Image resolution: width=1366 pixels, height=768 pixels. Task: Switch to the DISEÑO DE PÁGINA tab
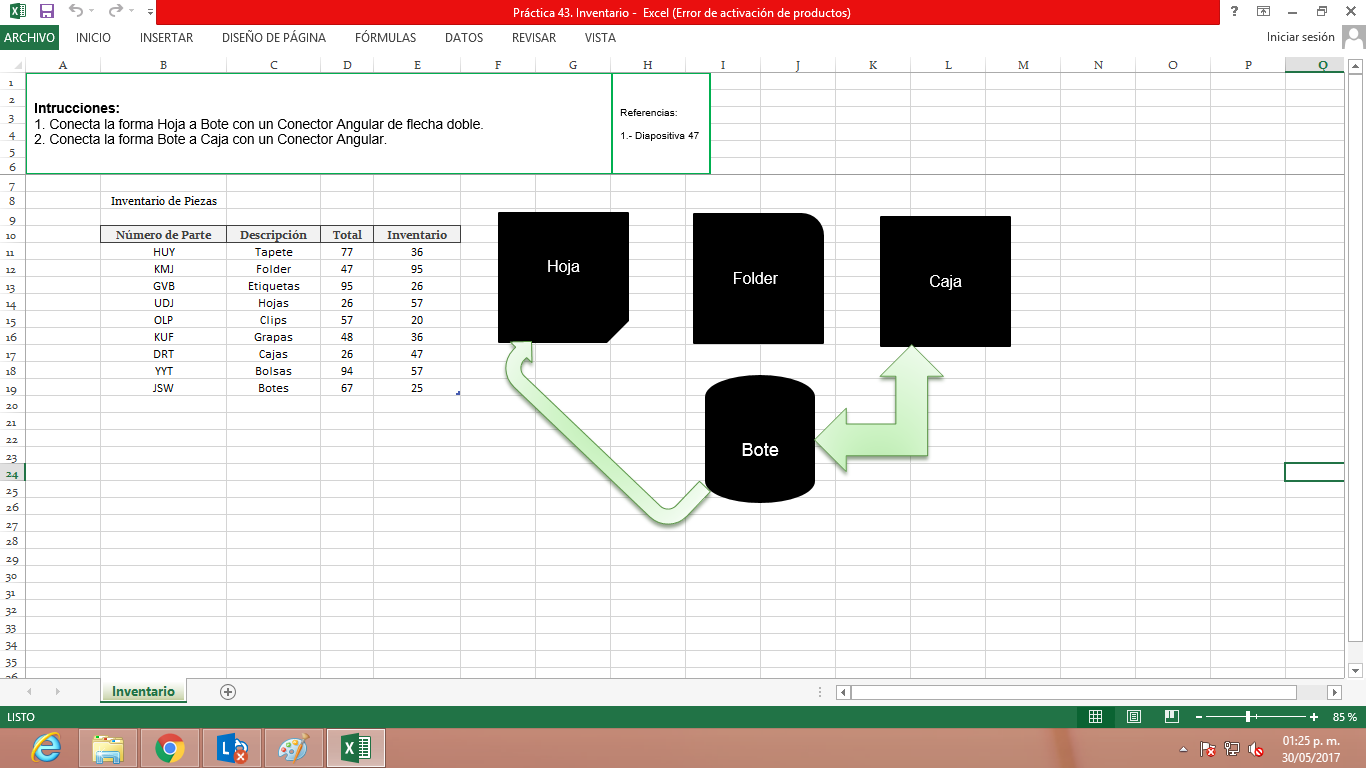(274, 38)
